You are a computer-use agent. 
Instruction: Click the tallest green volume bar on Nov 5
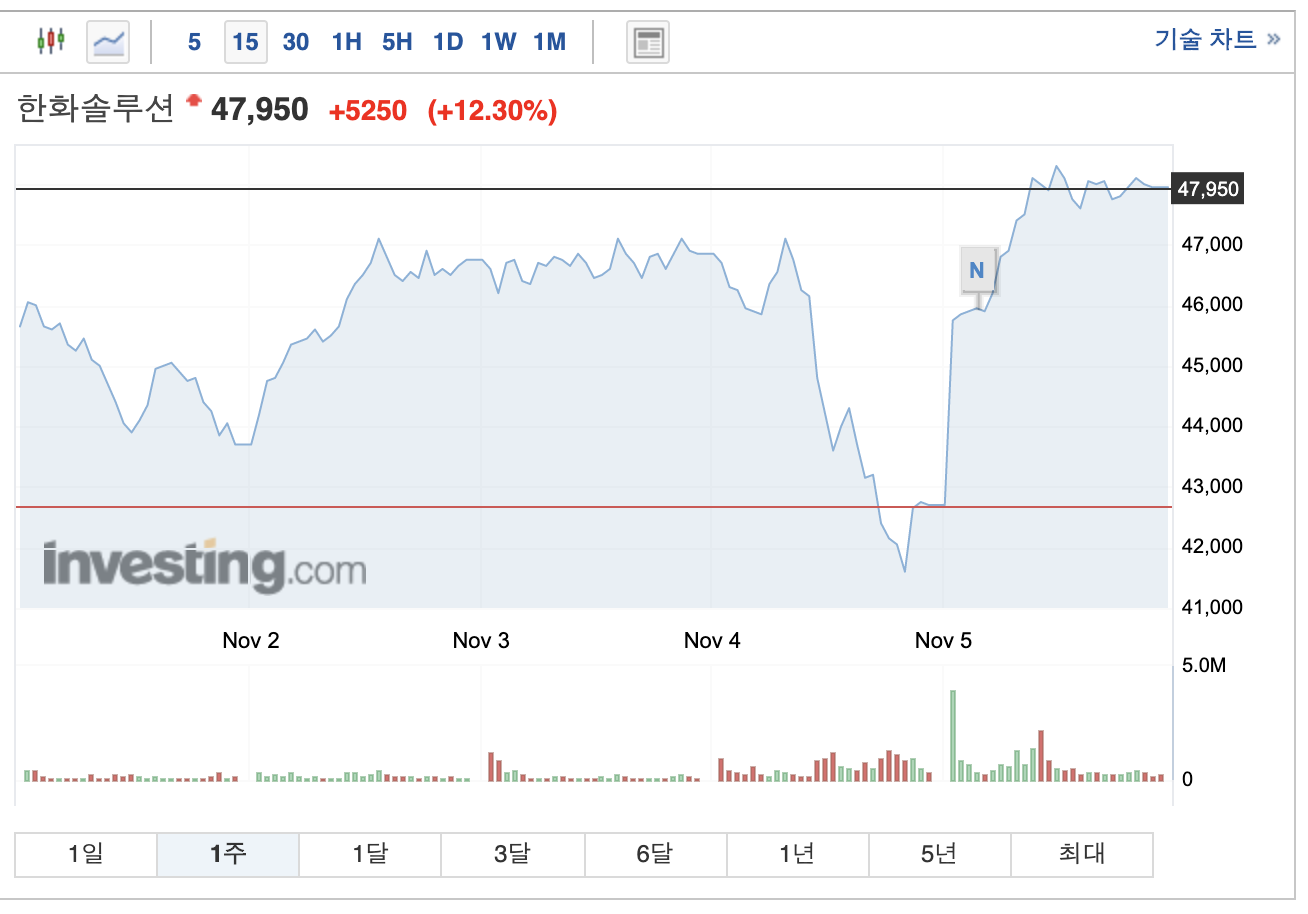(953, 736)
